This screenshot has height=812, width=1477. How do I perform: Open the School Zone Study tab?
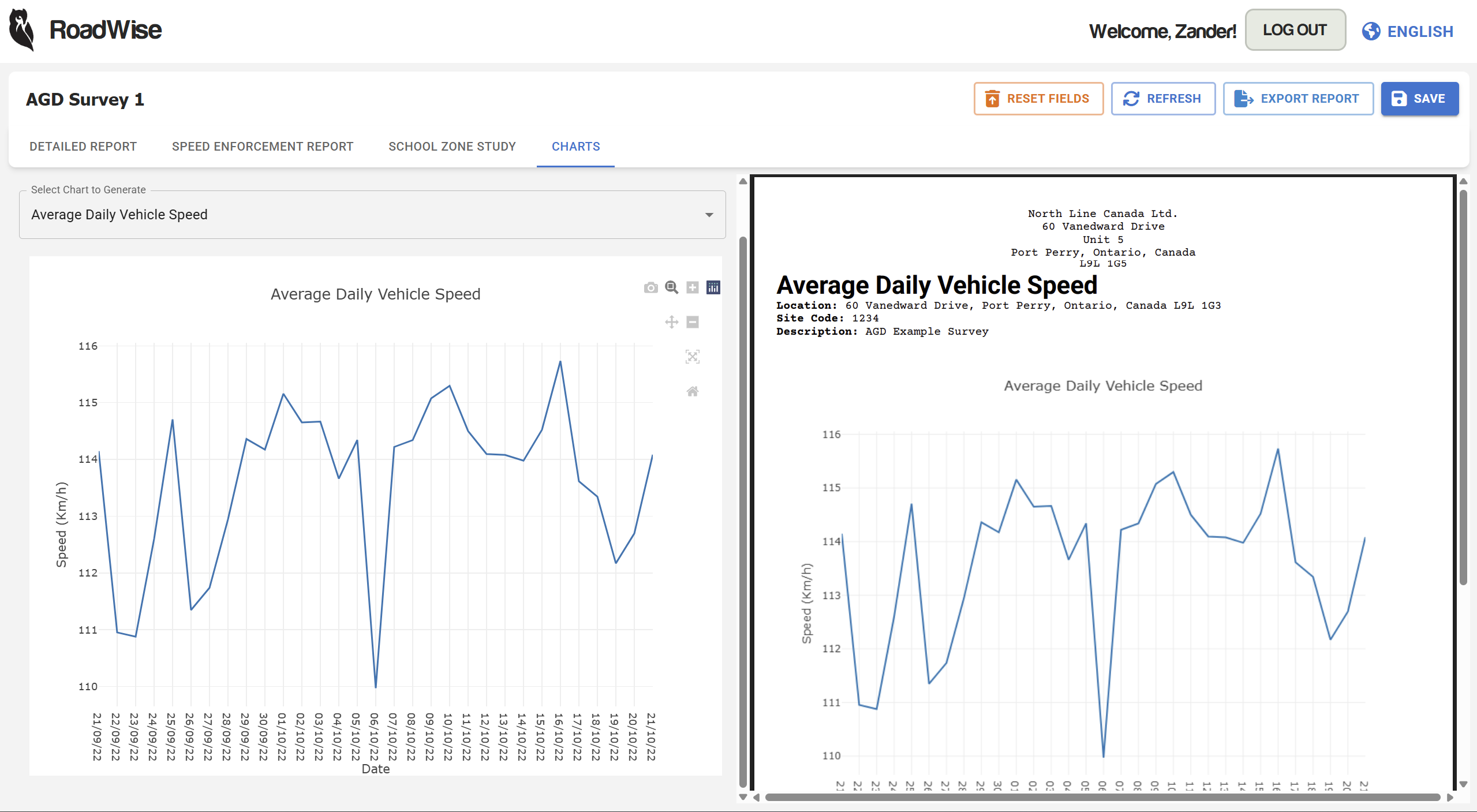pos(452,147)
